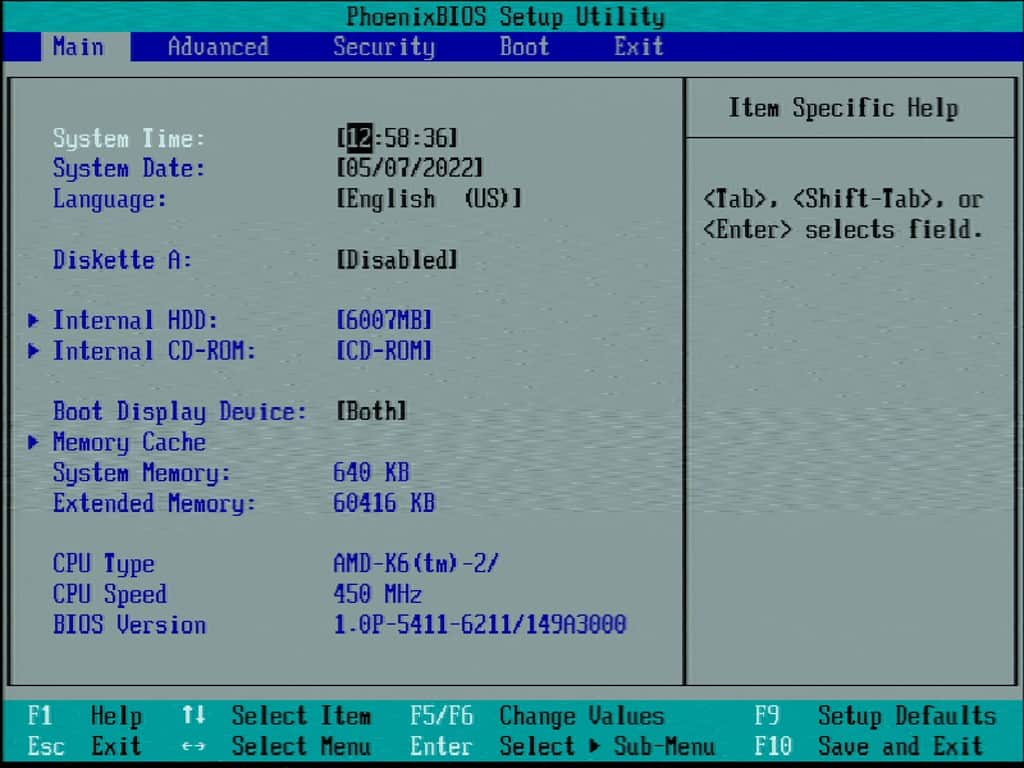Change Boot Display Device Both value
Screen dimensions: 1024x768
coord(372,411)
